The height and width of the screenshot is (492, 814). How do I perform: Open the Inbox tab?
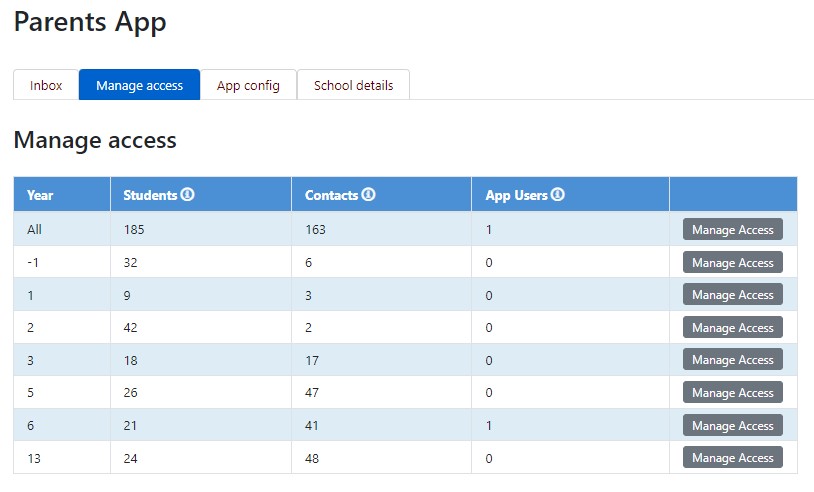[x=46, y=85]
